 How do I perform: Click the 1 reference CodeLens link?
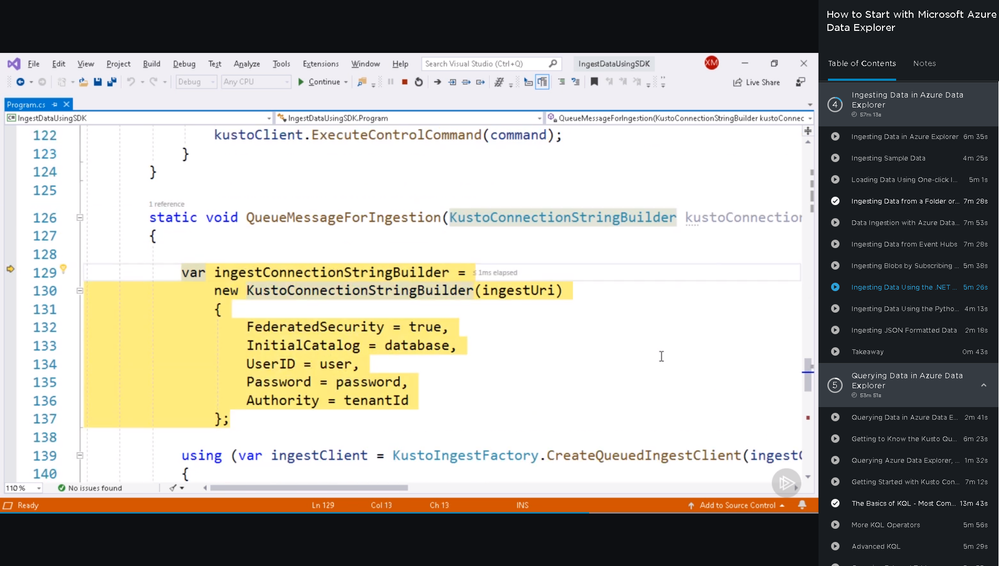click(x=166, y=204)
